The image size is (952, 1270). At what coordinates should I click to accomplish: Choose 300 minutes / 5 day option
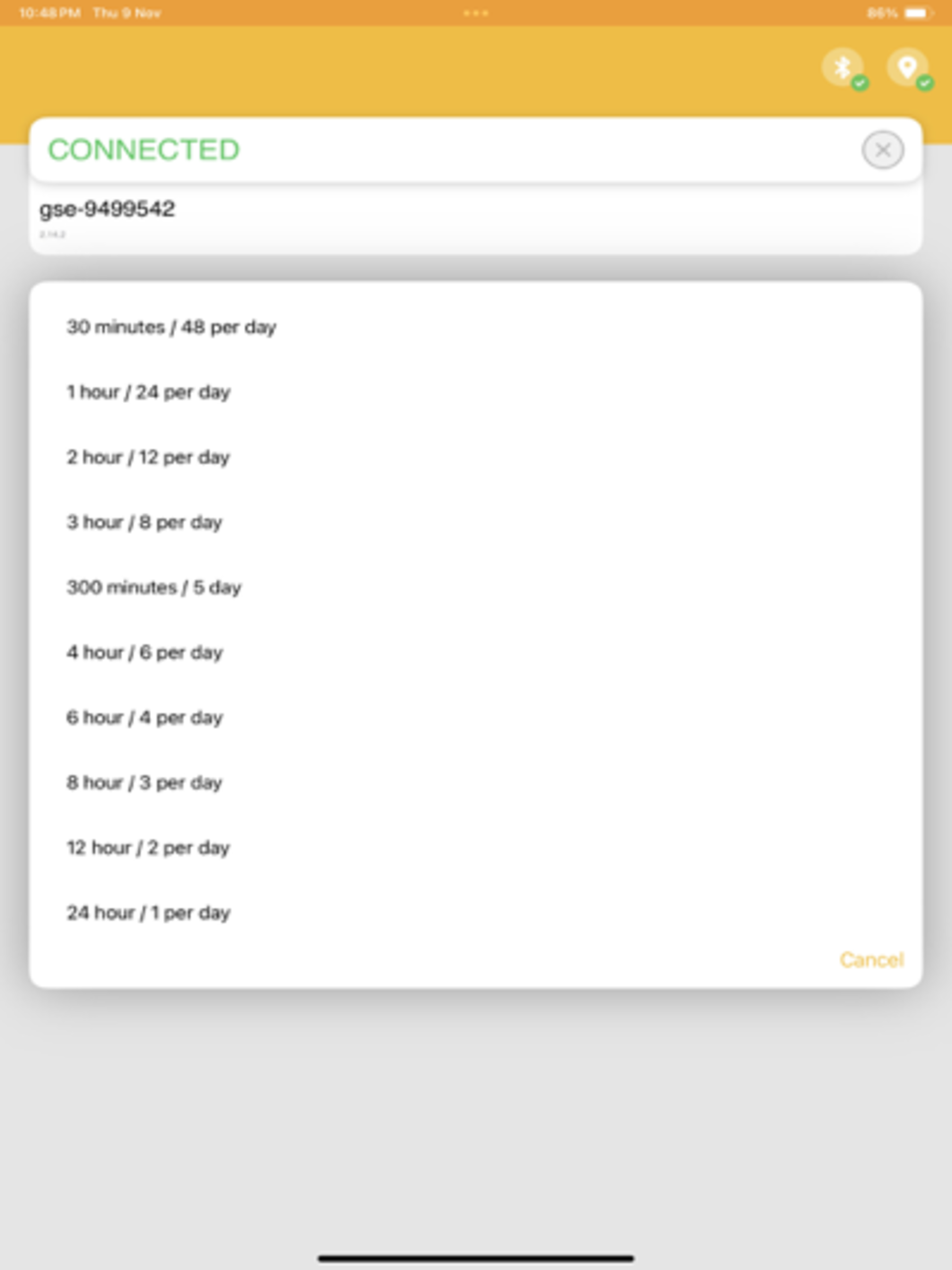[476, 587]
